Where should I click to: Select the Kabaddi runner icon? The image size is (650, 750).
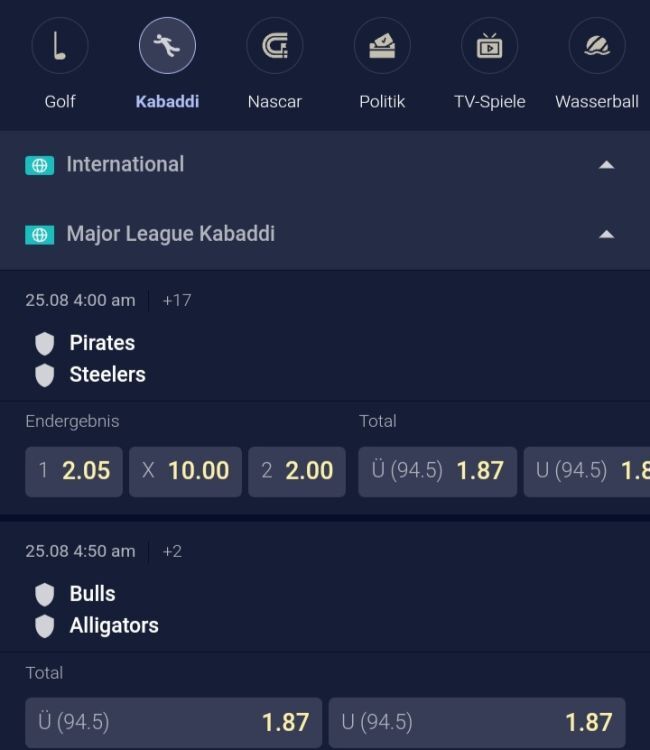167,46
